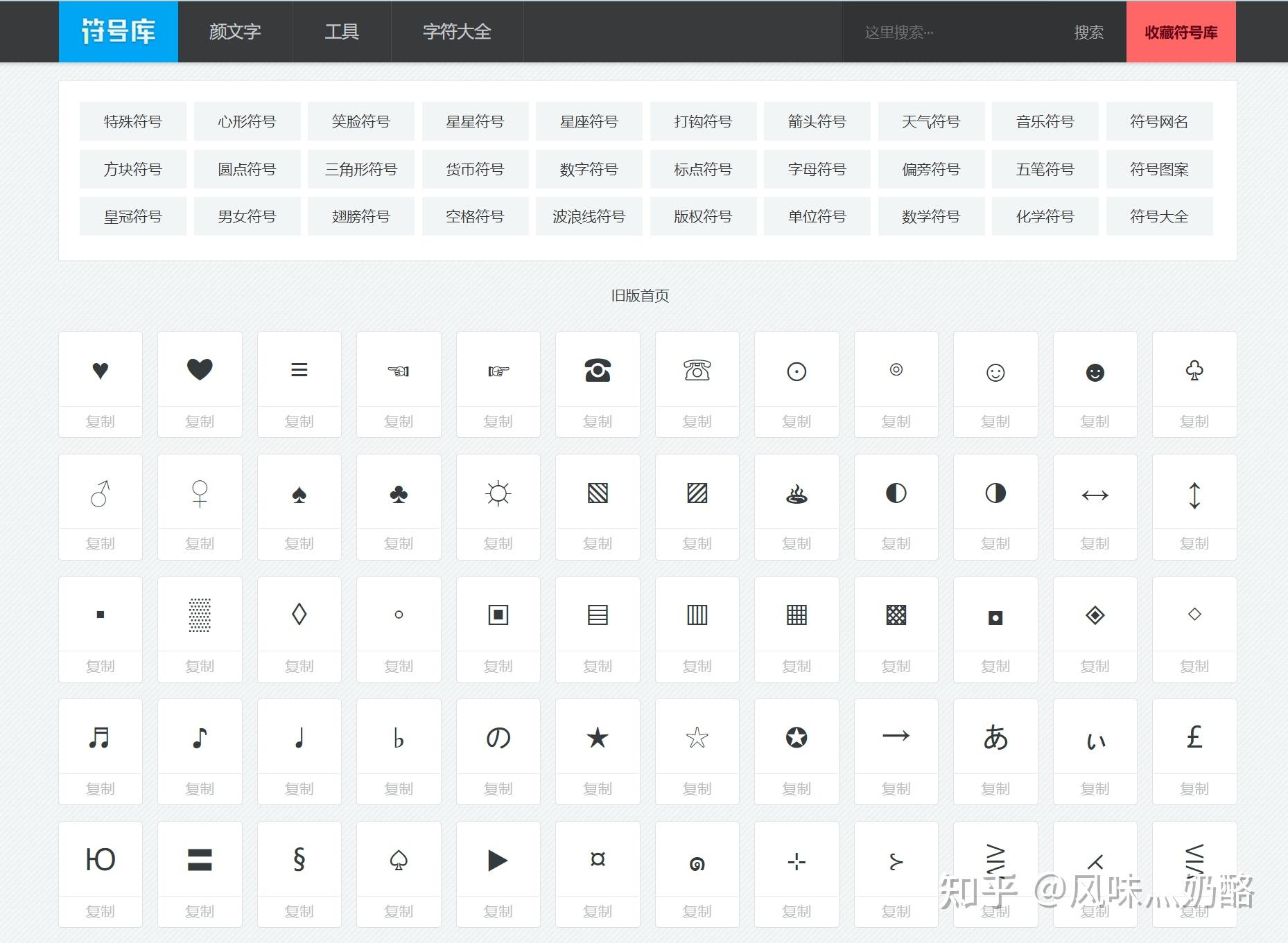Open the 数学符号 category
This screenshot has width=1288, height=943.
click(x=931, y=216)
